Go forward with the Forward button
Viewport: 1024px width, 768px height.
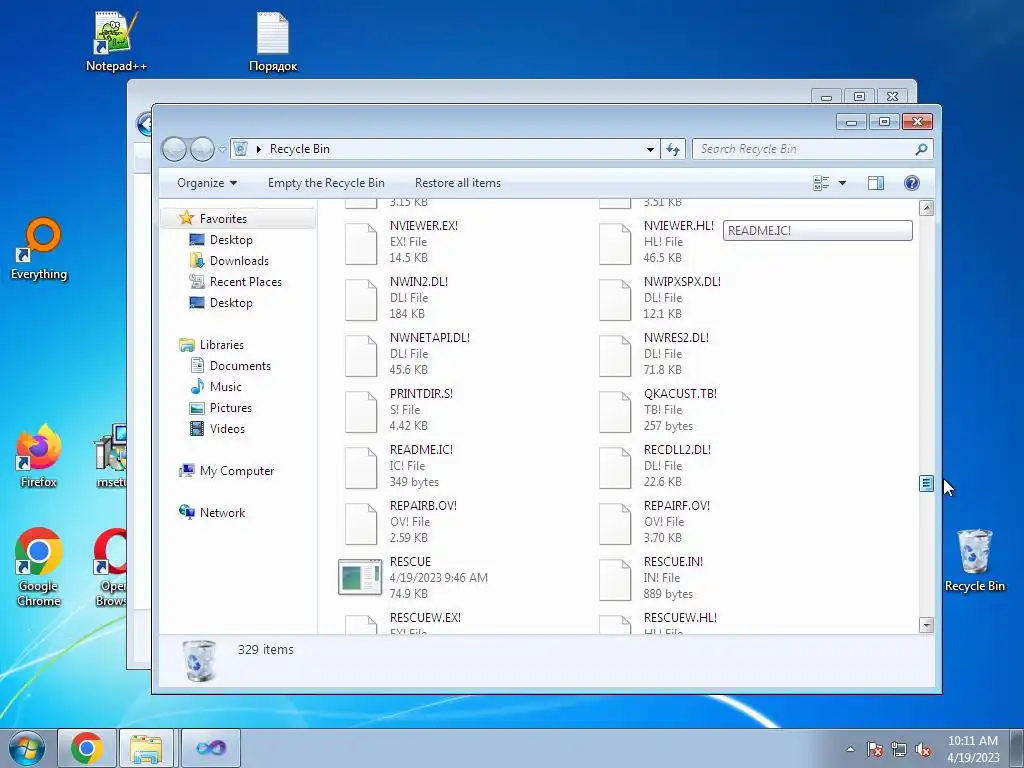point(202,150)
